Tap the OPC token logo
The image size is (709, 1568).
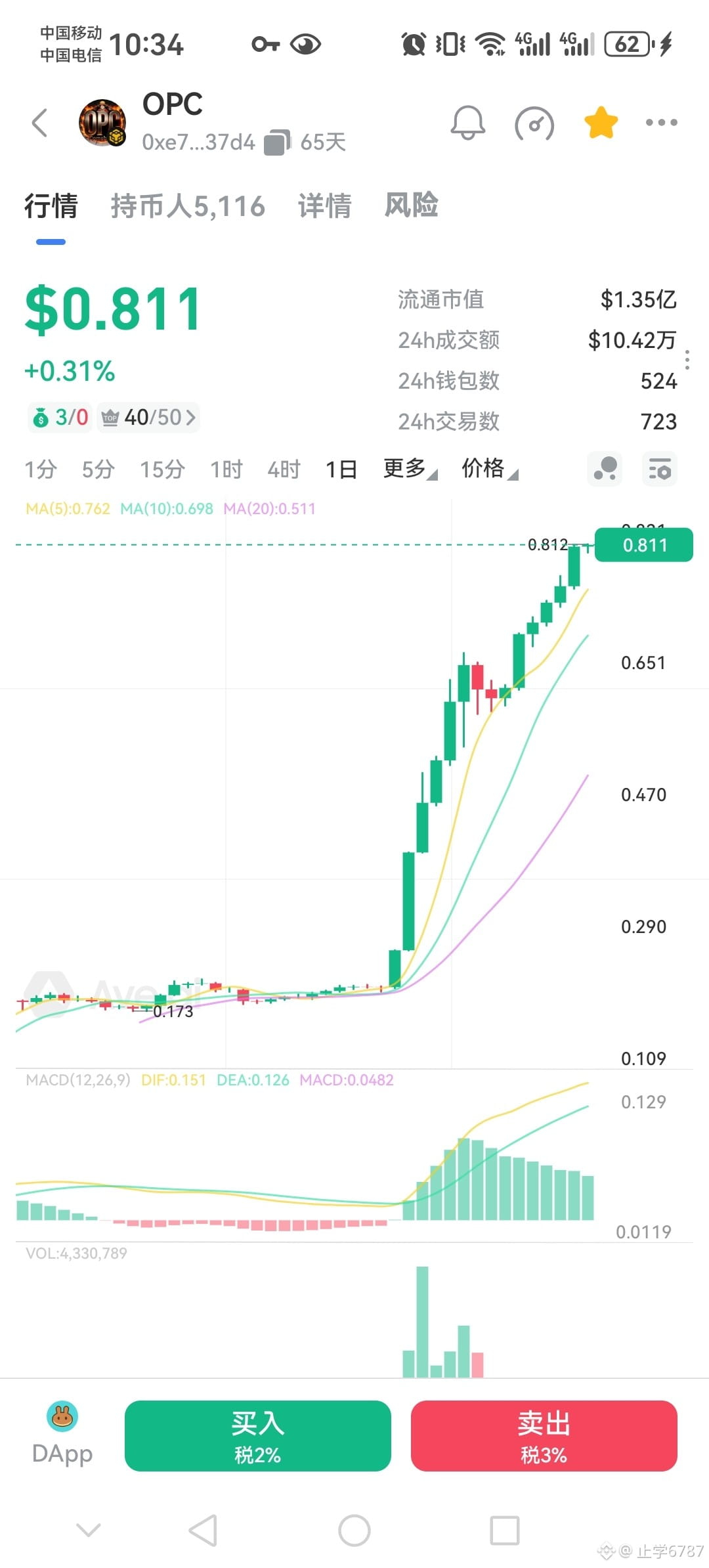click(x=102, y=123)
